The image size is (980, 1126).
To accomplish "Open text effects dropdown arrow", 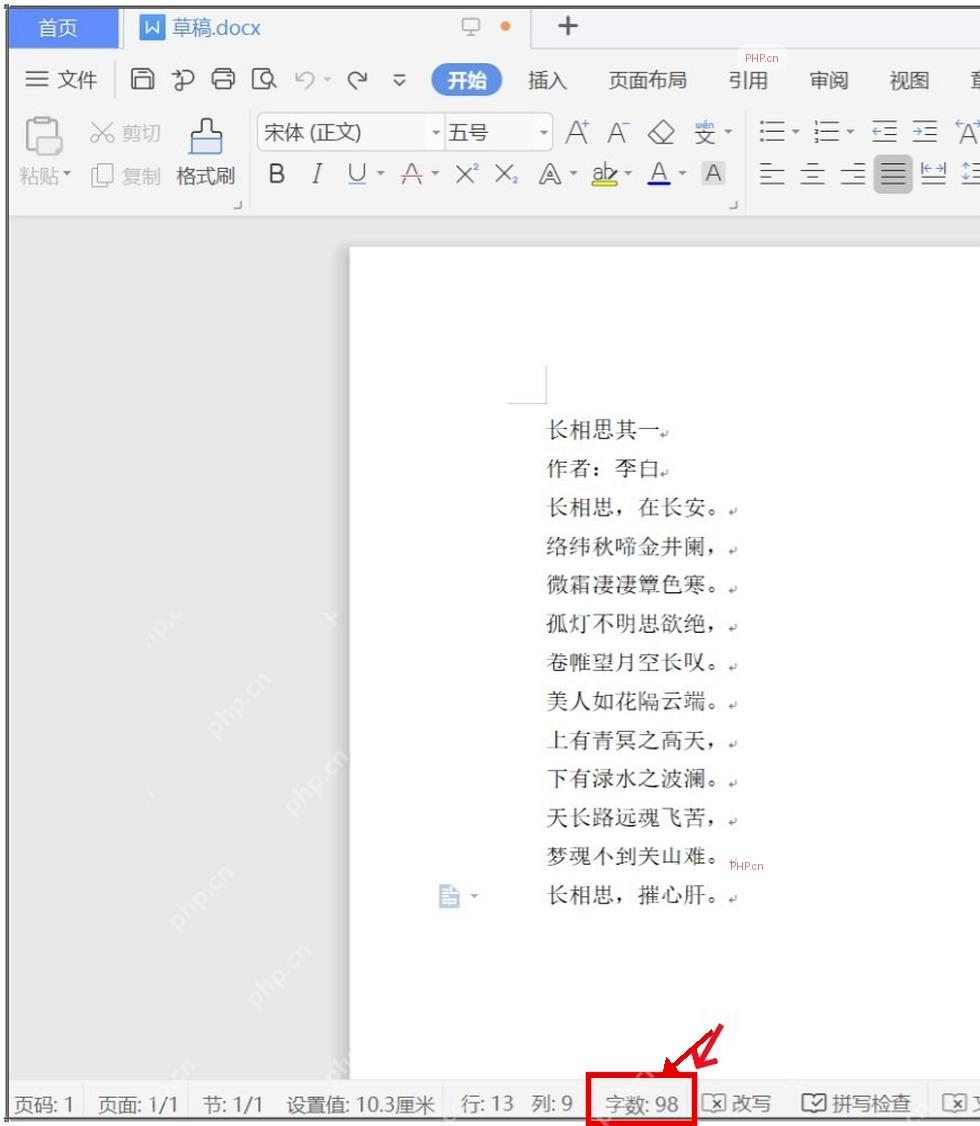I will [x=573, y=173].
